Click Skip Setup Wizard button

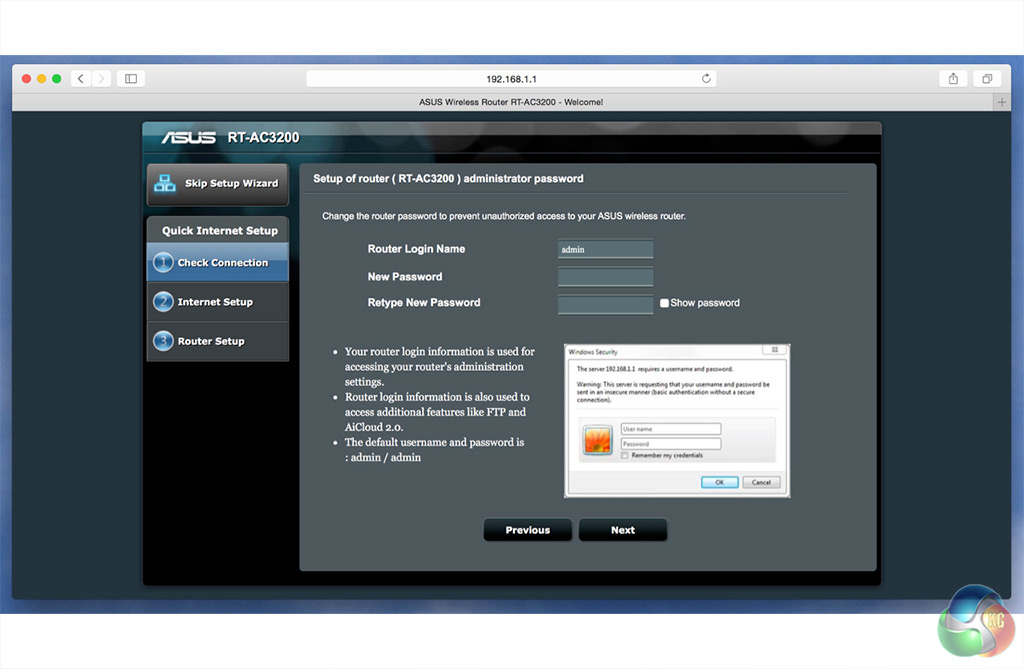point(217,184)
